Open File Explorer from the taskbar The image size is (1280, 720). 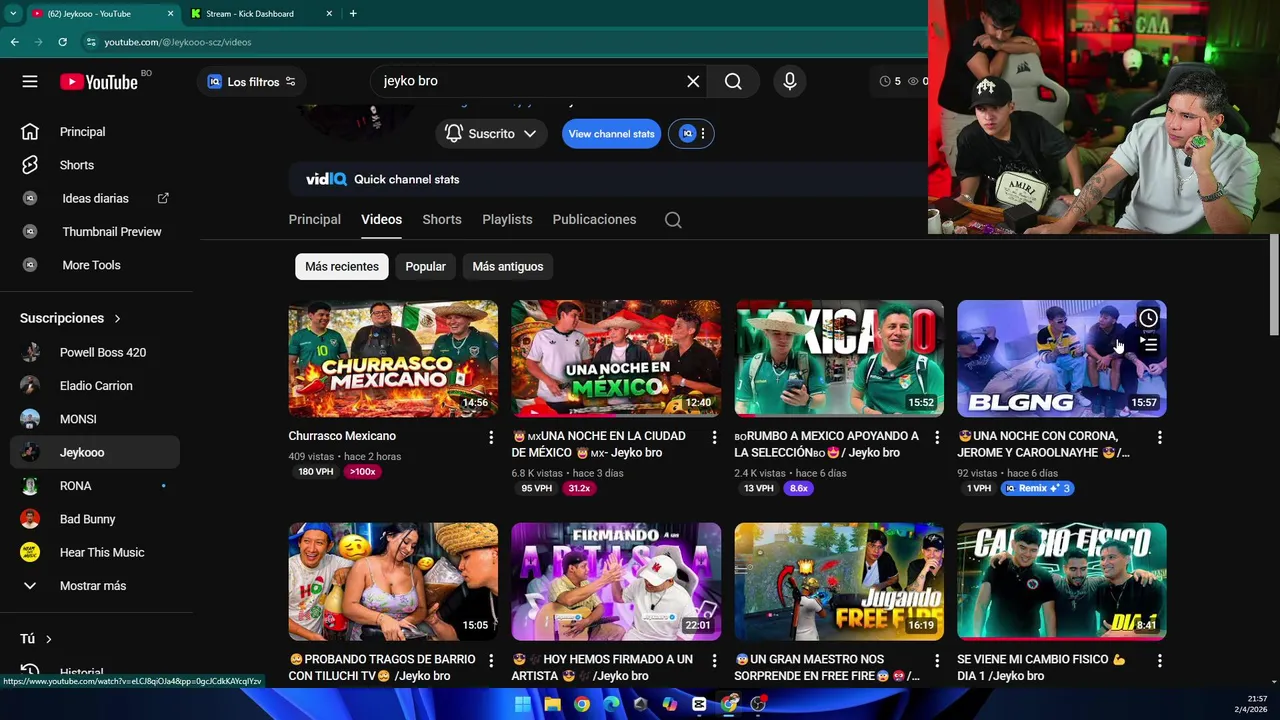pos(552,704)
